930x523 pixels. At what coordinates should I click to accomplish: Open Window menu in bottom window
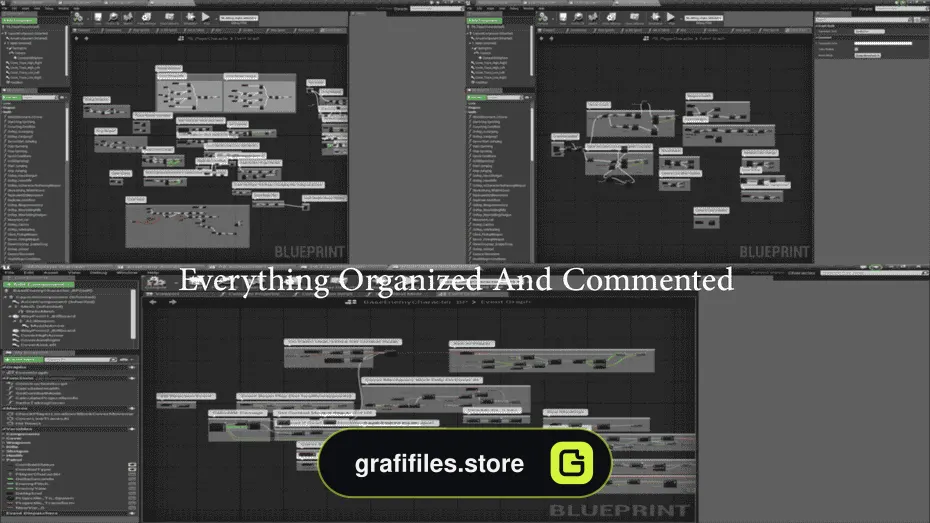coord(127,273)
